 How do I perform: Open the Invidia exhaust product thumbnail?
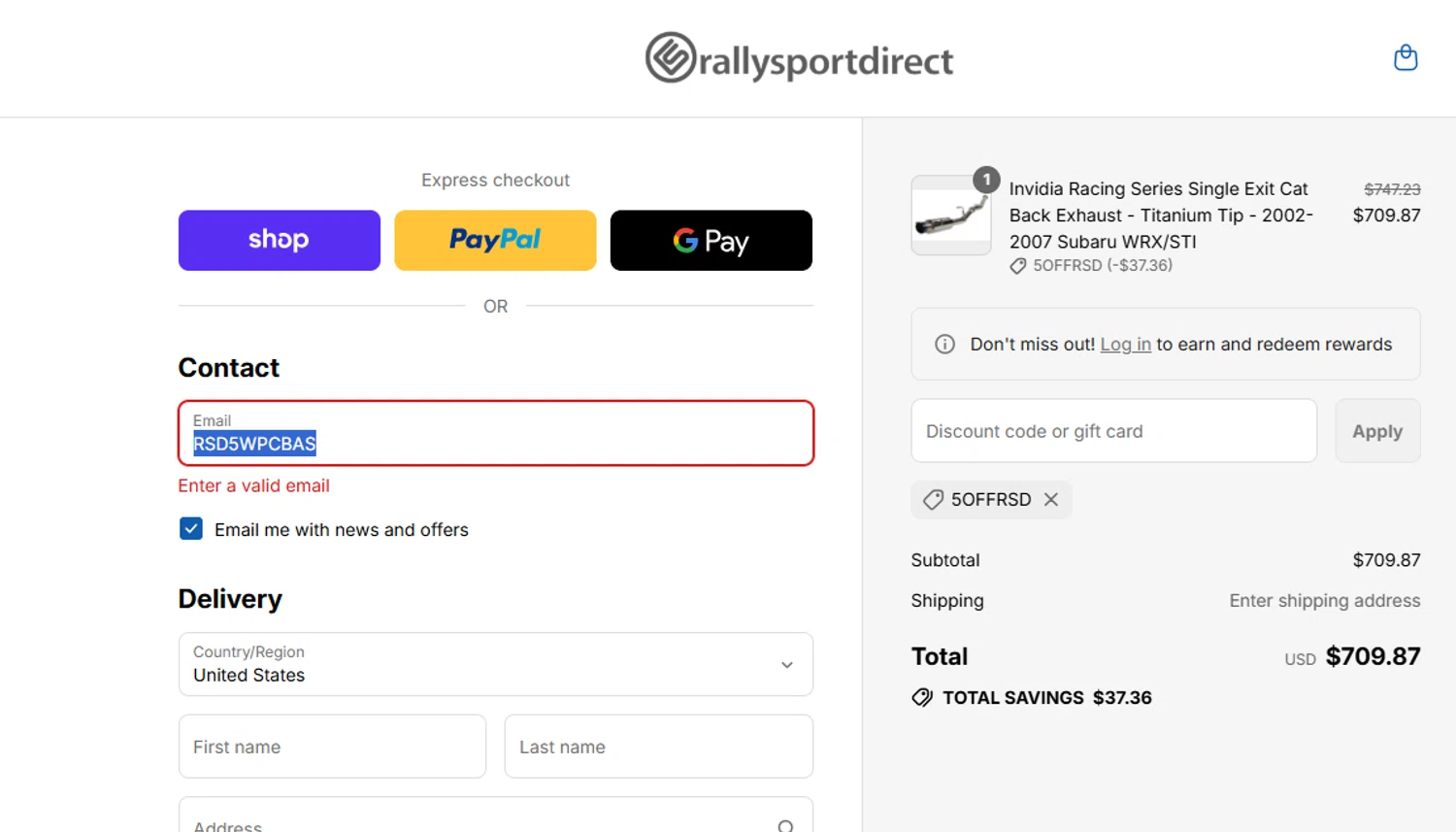(951, 216)
